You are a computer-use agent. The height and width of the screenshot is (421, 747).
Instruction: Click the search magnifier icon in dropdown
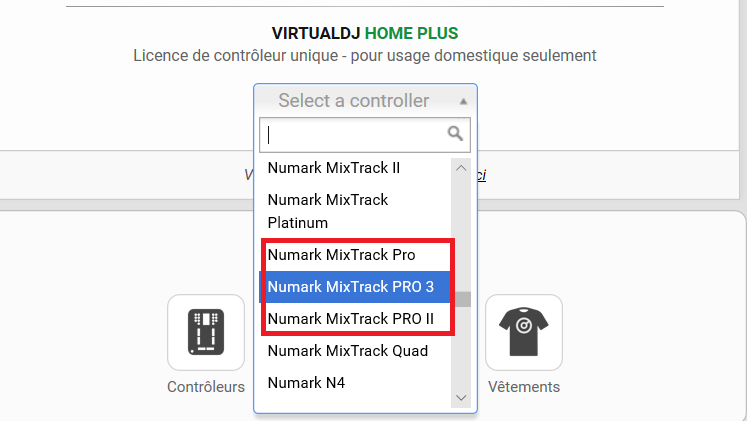455,133
